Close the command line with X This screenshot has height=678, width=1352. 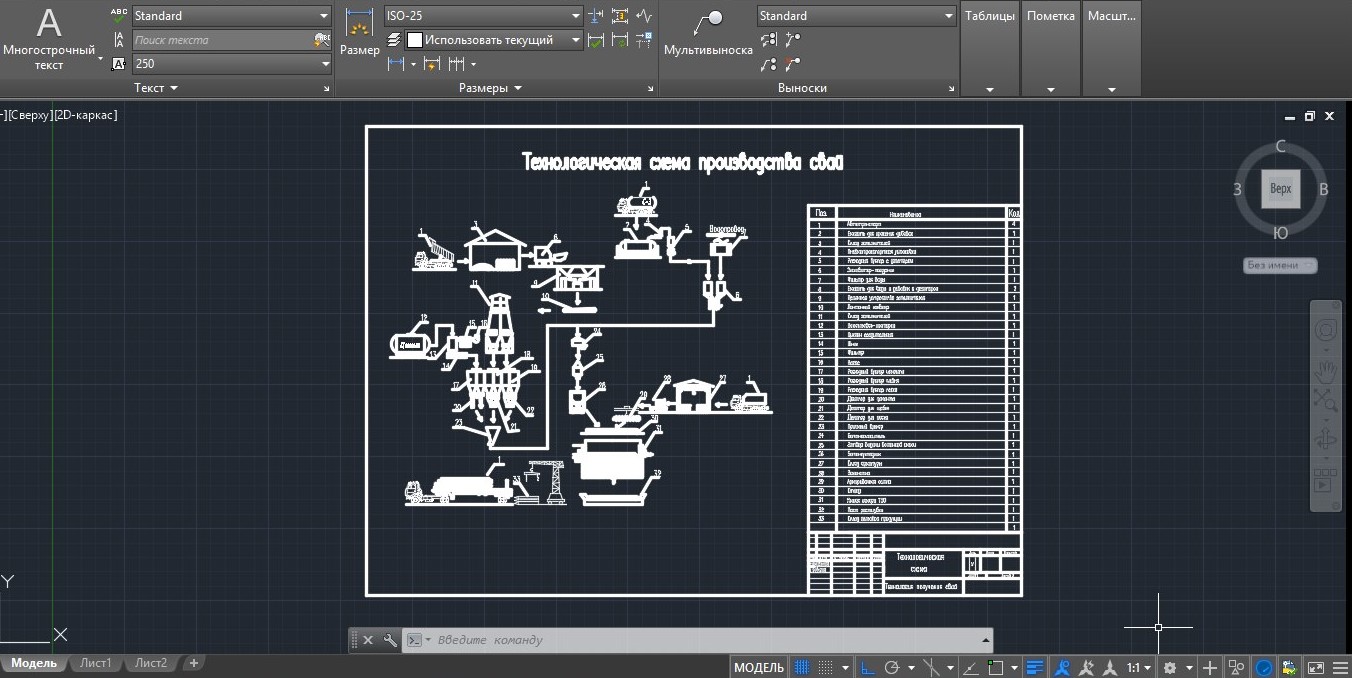[367, 640]
